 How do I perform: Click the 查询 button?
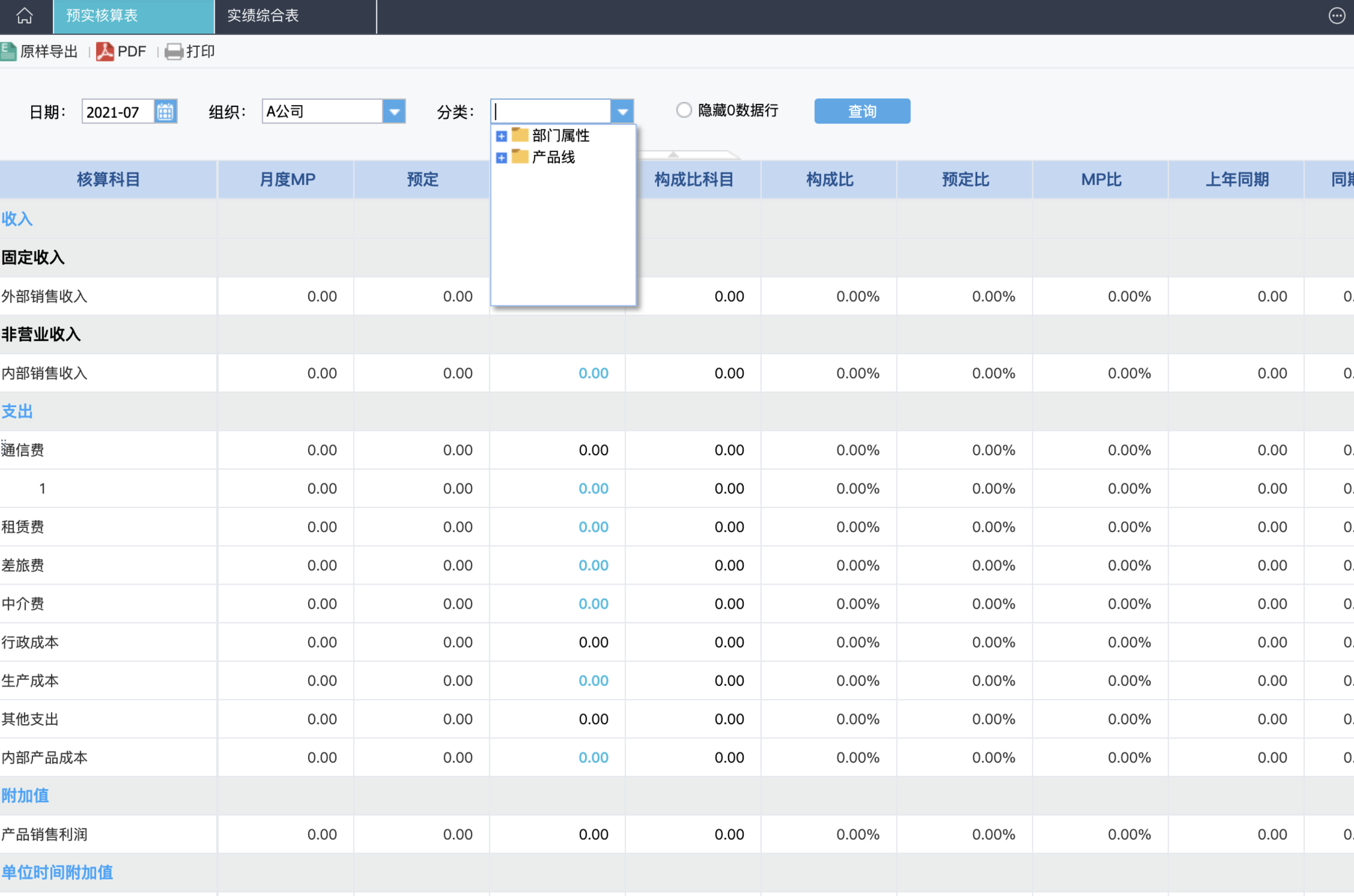point(861,111)
